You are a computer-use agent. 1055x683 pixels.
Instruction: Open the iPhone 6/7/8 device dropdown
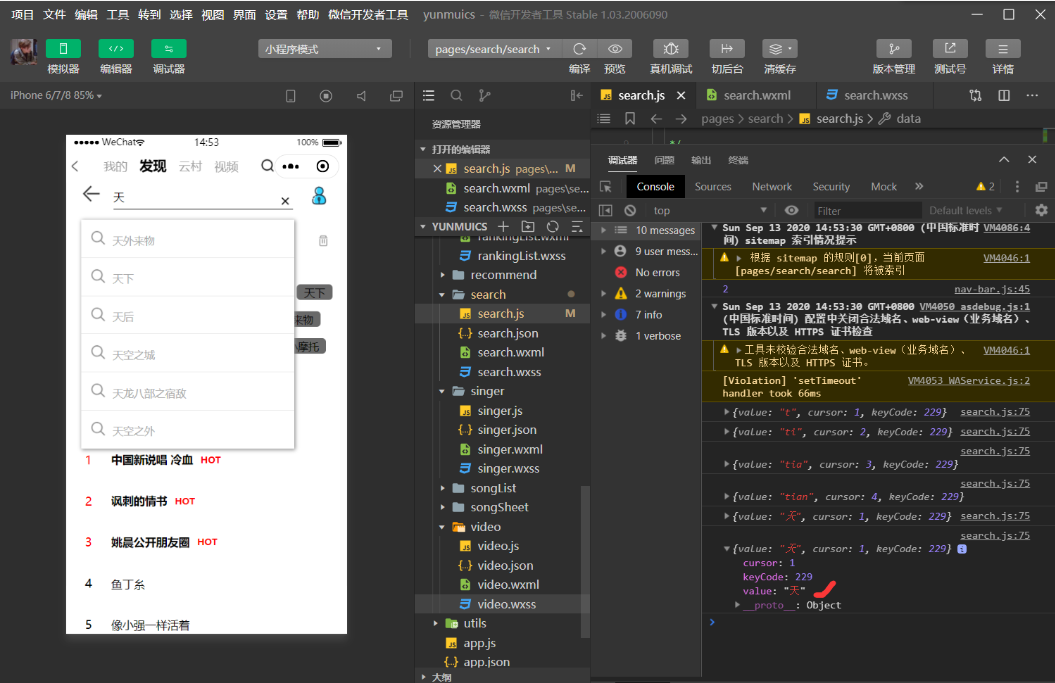56,96
